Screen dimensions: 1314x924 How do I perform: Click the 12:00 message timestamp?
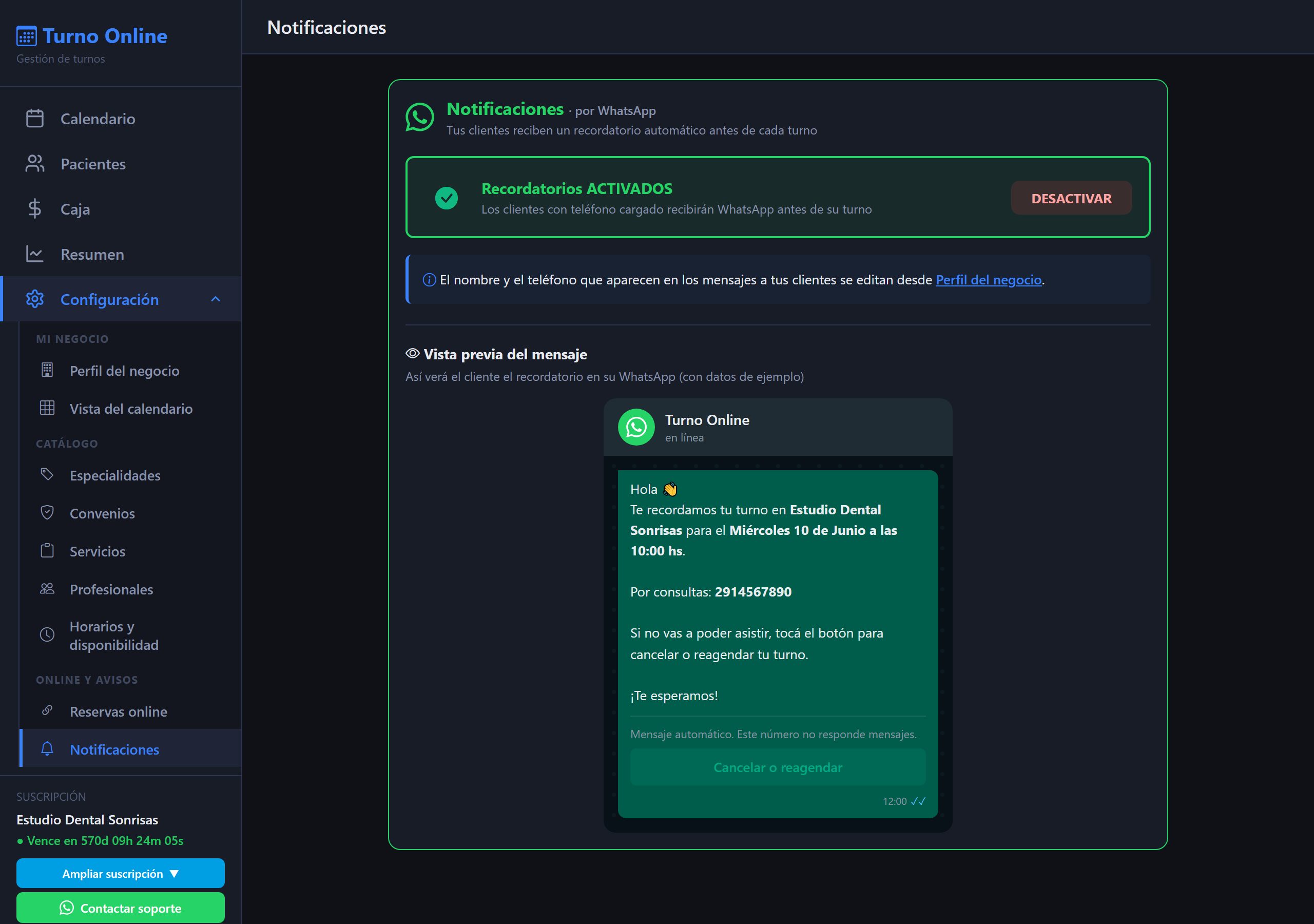coord(895,801)
